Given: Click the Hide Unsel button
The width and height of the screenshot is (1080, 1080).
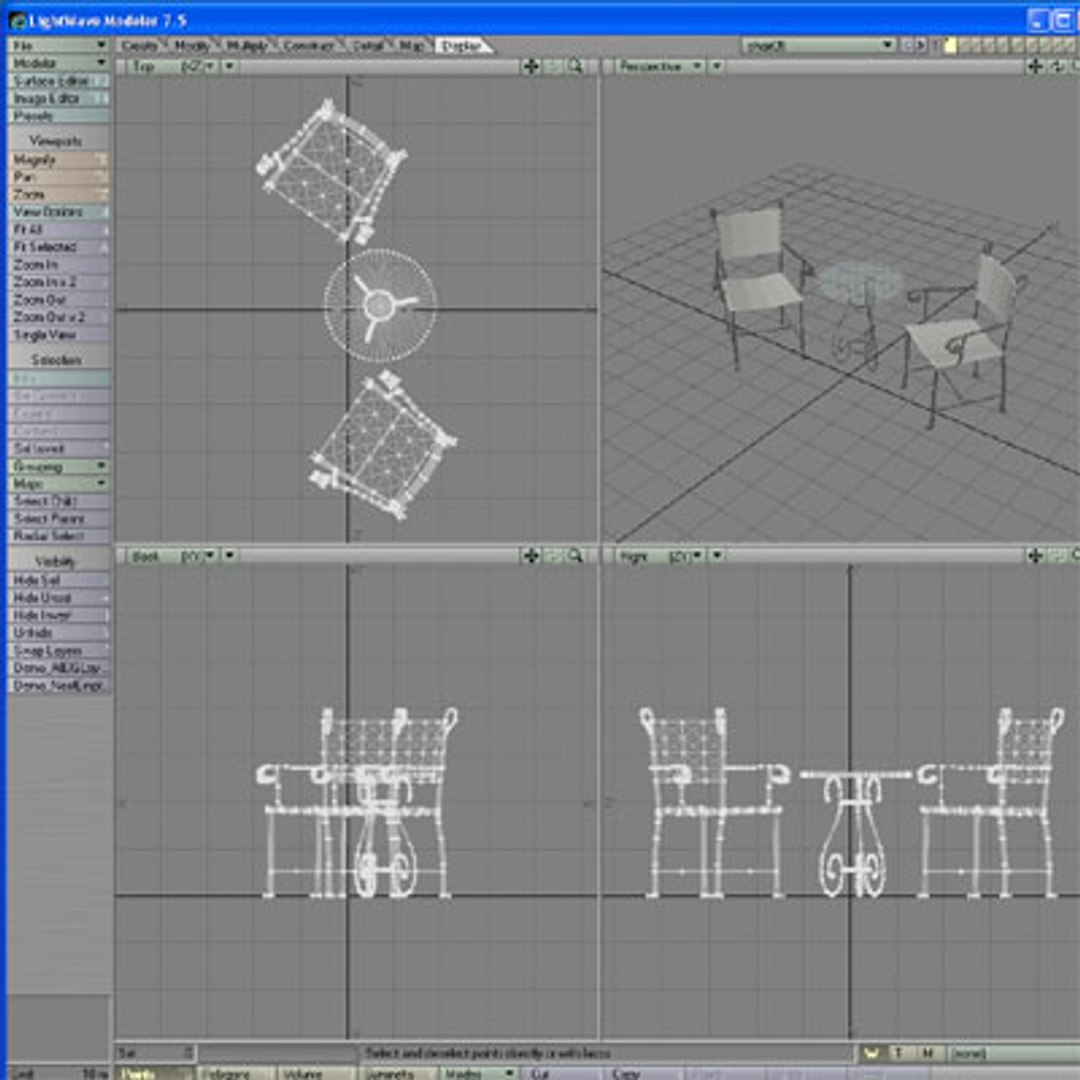Looking at the screenshot, I should click(59, 597).
